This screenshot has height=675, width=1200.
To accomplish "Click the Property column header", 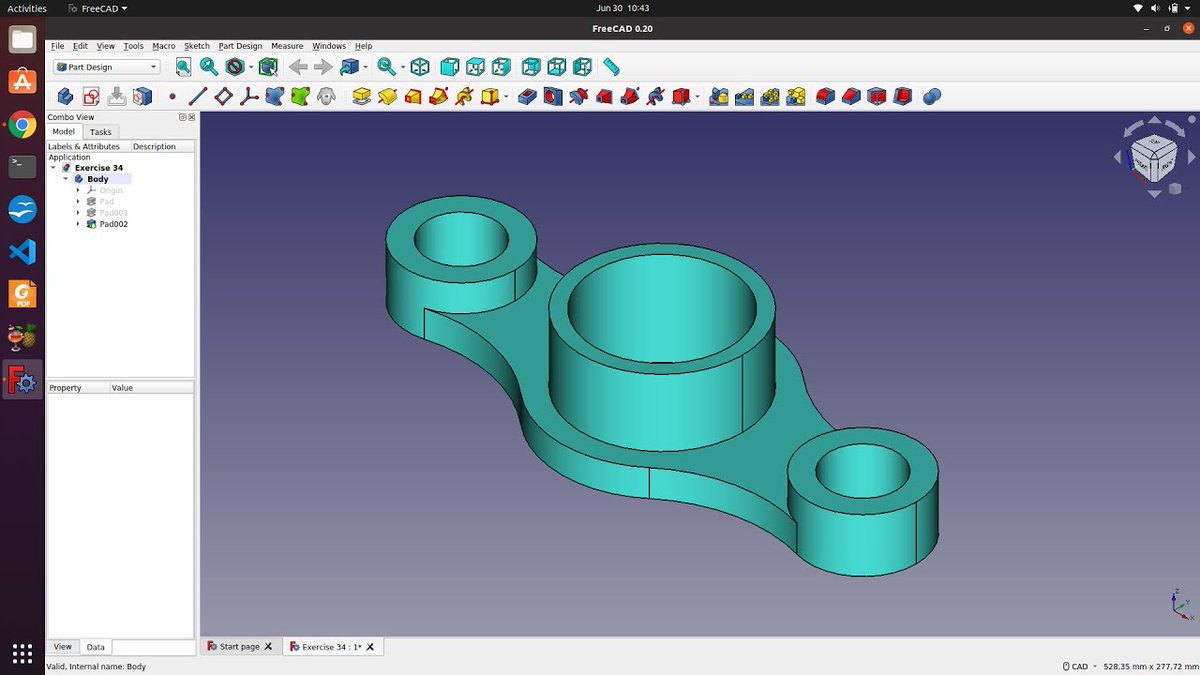I will pos(77,388).
